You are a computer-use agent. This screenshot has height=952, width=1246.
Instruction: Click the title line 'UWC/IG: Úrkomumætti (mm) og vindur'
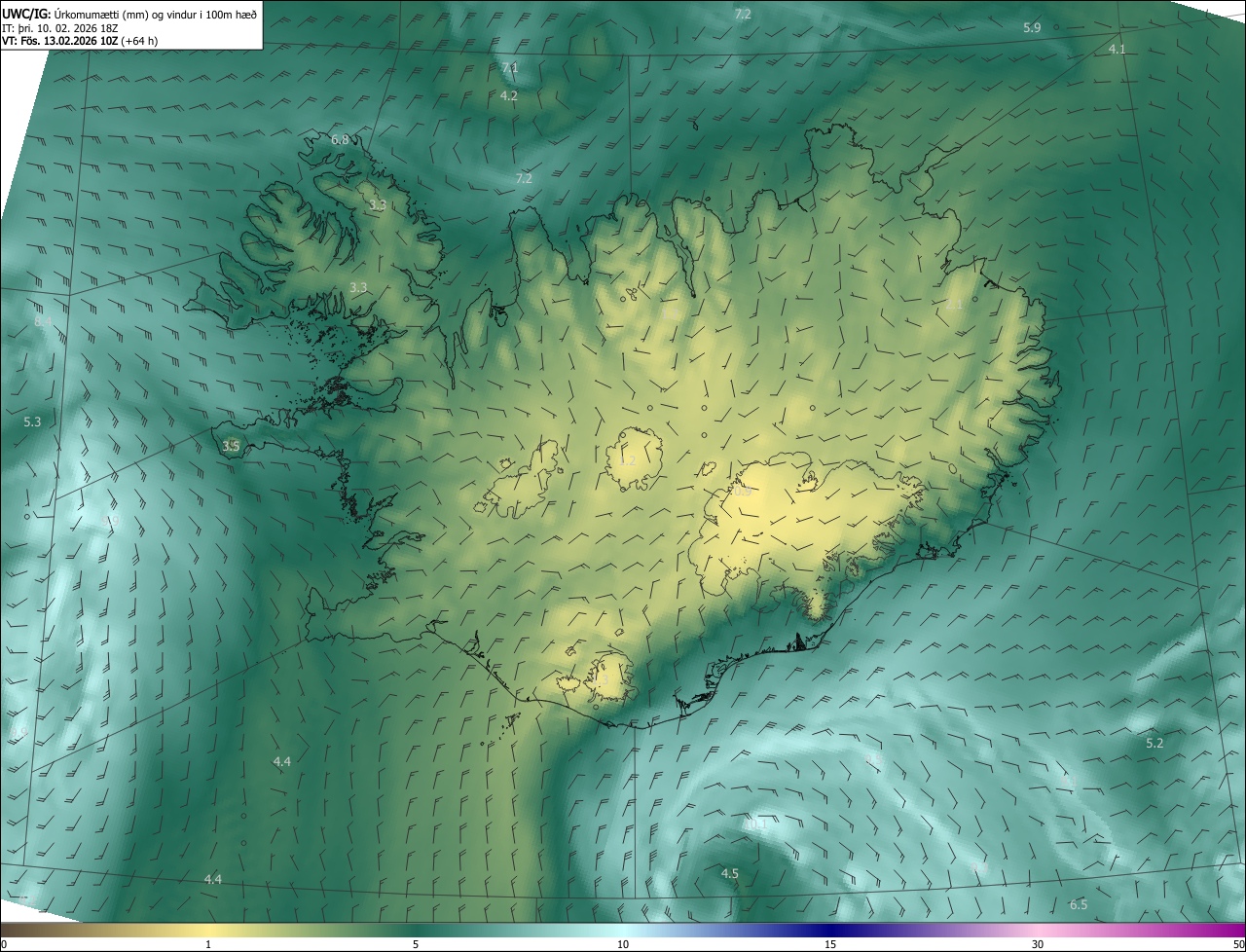point(129,14)
